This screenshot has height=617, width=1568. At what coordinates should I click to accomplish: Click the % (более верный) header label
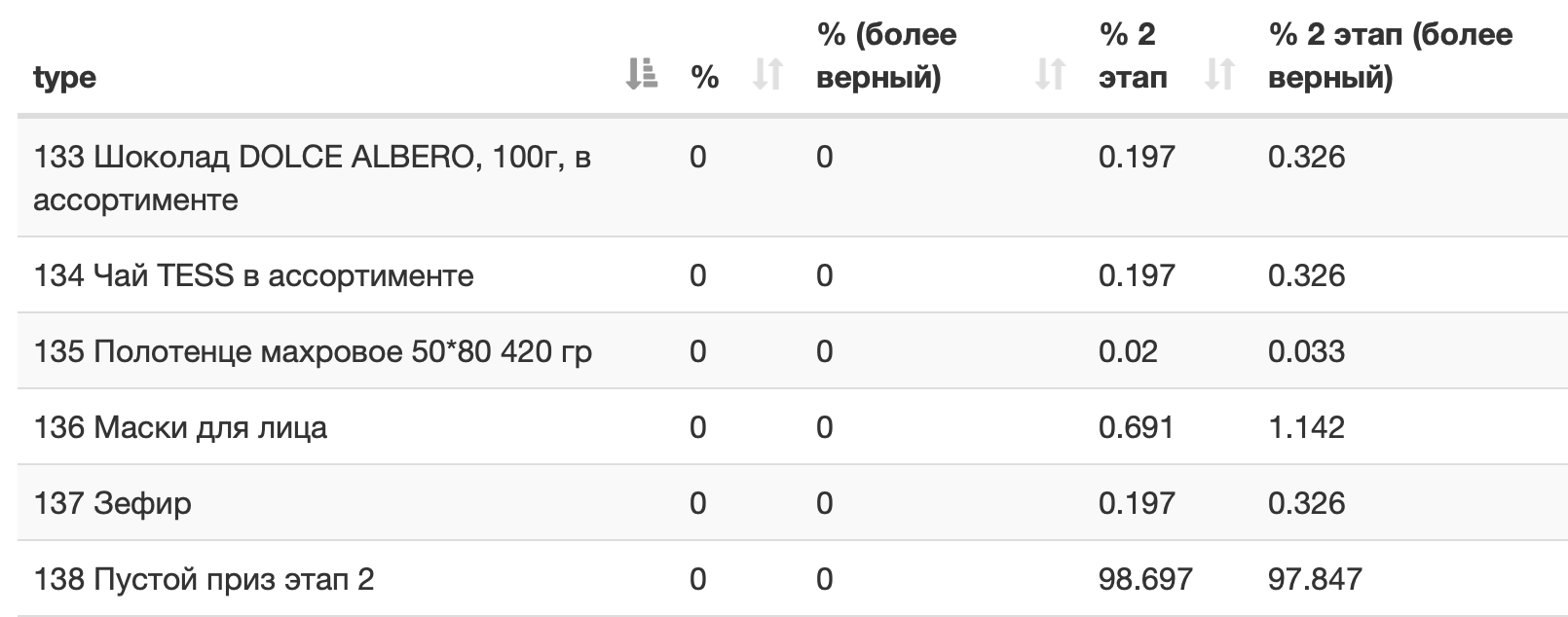pyautogui.click(x=886, y=55)
